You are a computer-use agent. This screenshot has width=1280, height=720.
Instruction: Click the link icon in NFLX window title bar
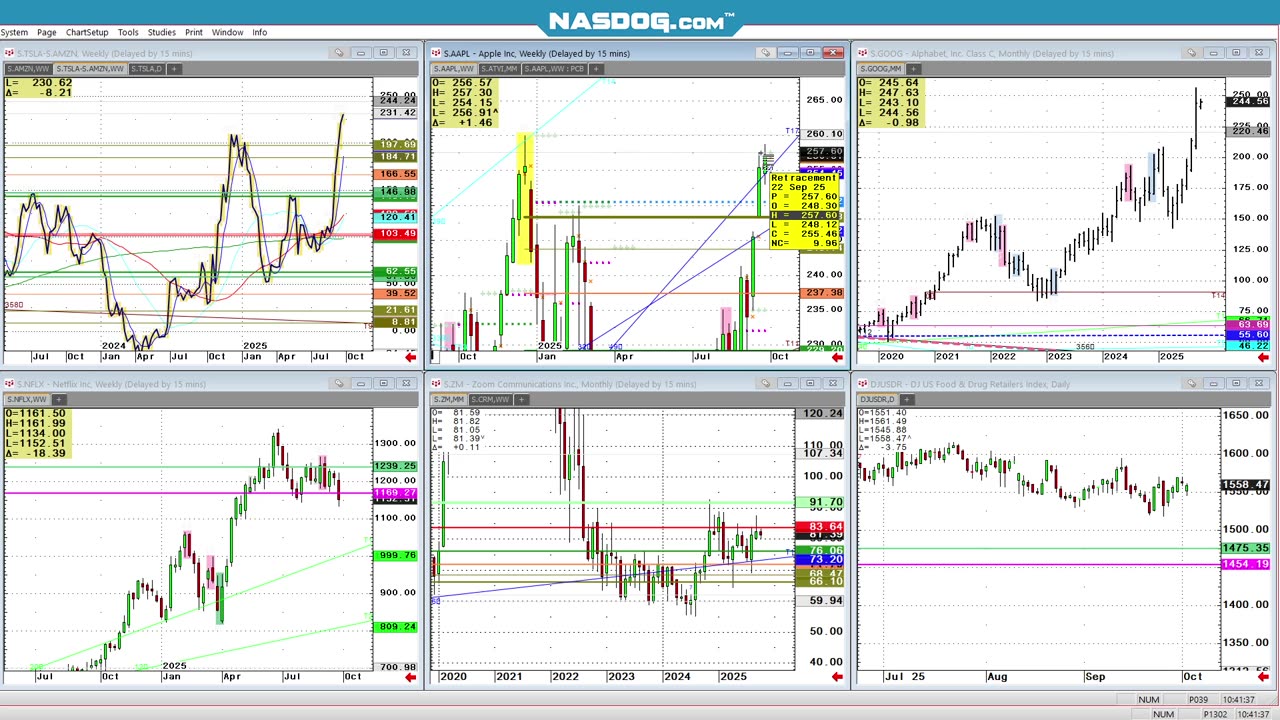point(339,383)
